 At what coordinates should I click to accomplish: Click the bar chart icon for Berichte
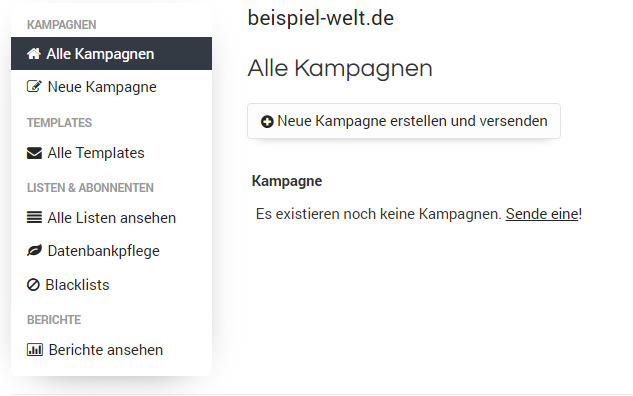(x=35, y=350)
